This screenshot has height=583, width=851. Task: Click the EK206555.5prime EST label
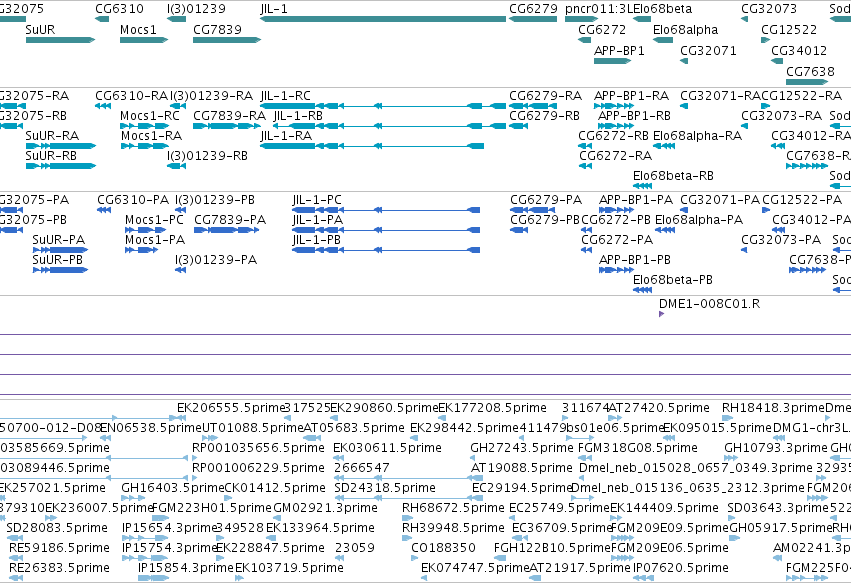[231, 408]
